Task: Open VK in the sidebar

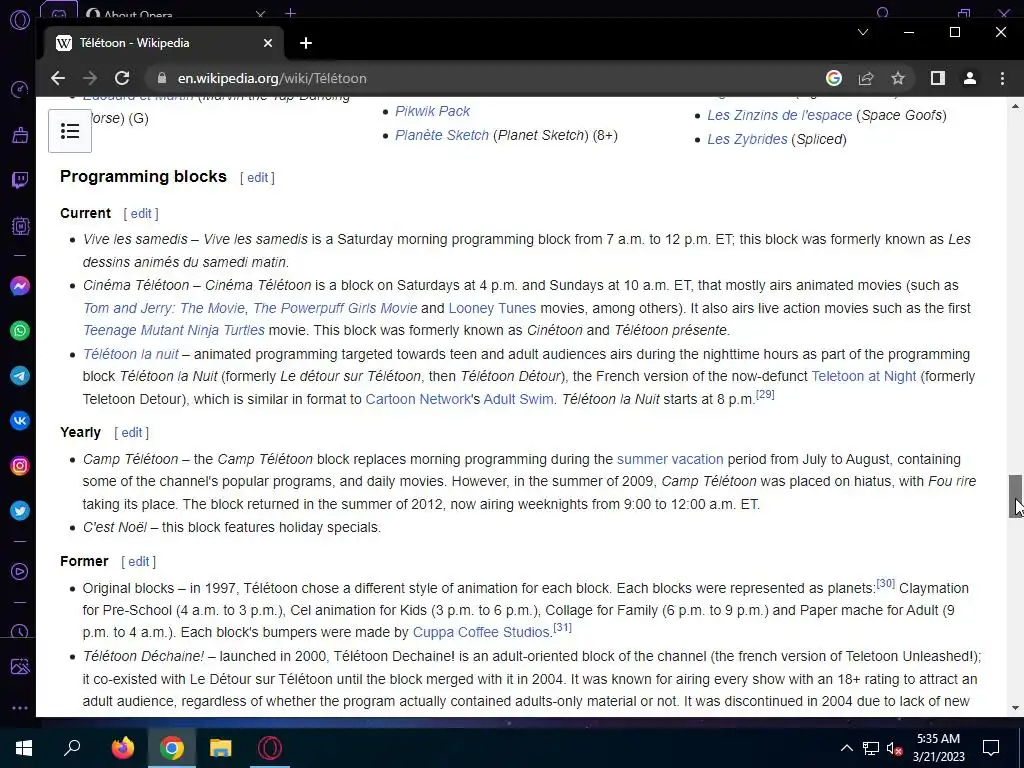Action: point(20,421)
